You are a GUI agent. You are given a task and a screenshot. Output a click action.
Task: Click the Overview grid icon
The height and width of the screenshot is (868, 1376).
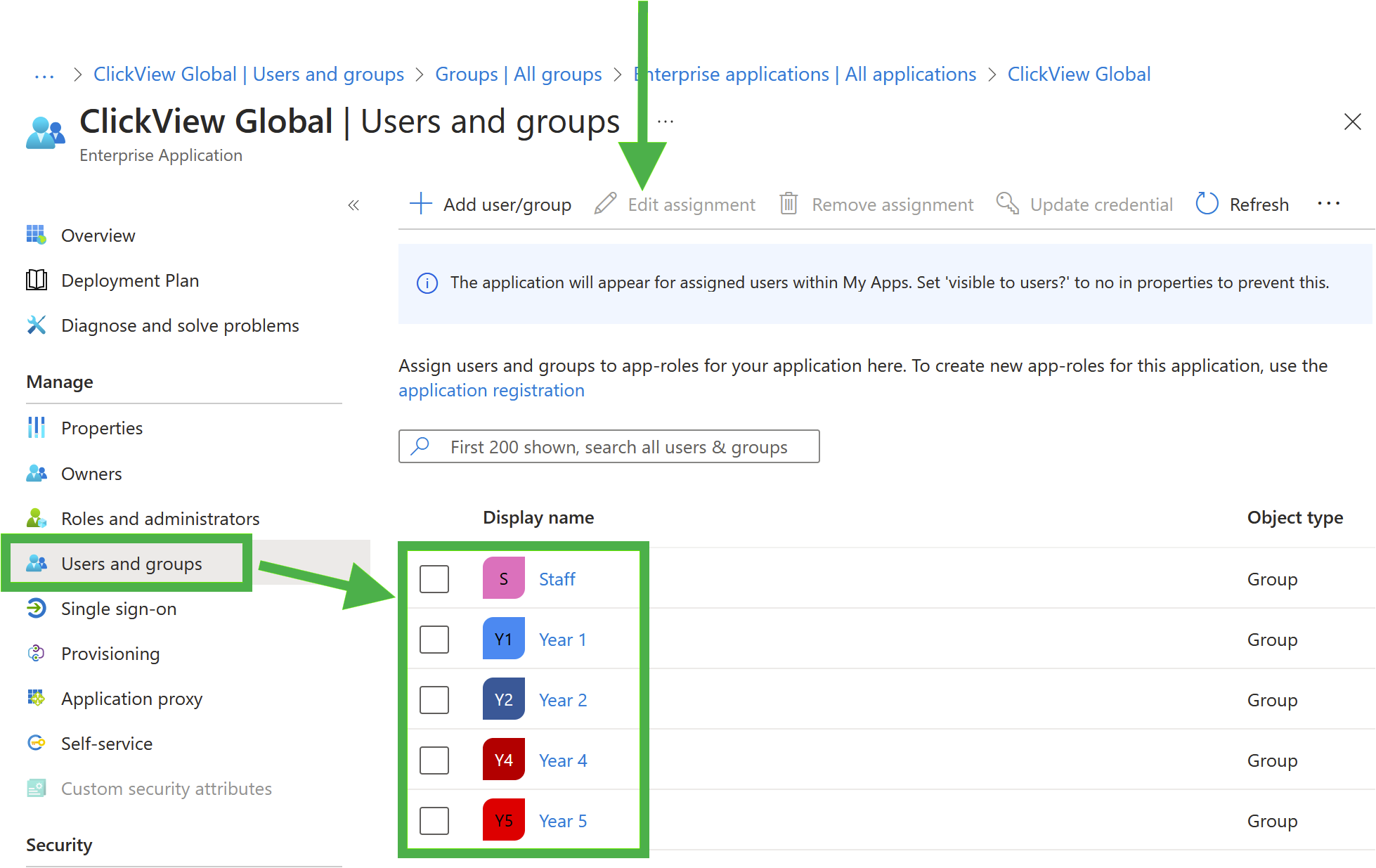pyautogui.click(x=37, y=235)
